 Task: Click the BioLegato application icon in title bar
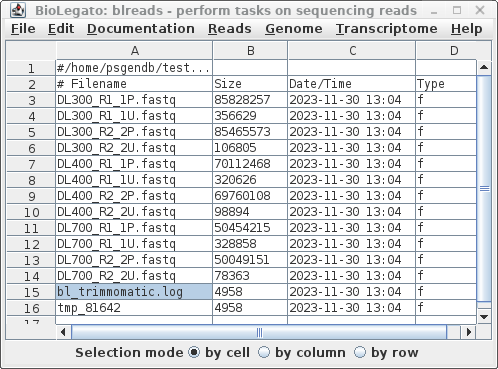point(18,10)
